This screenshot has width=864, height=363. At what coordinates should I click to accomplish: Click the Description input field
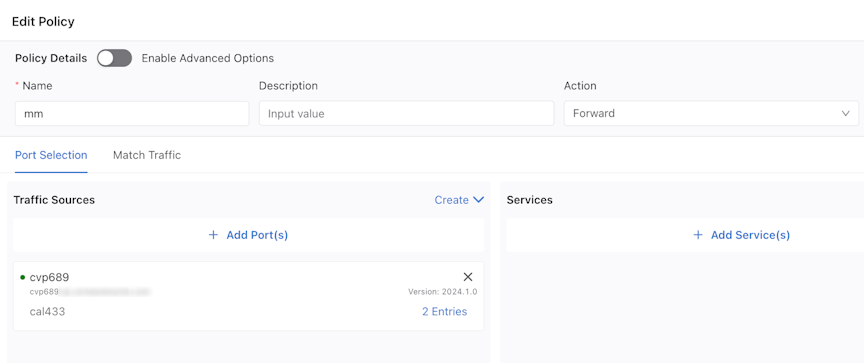point(406,113)
